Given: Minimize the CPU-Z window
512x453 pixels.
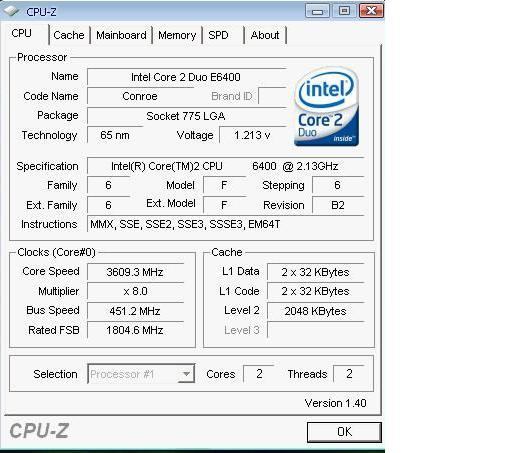Looking at the screenshot, I should pos(317,11).
